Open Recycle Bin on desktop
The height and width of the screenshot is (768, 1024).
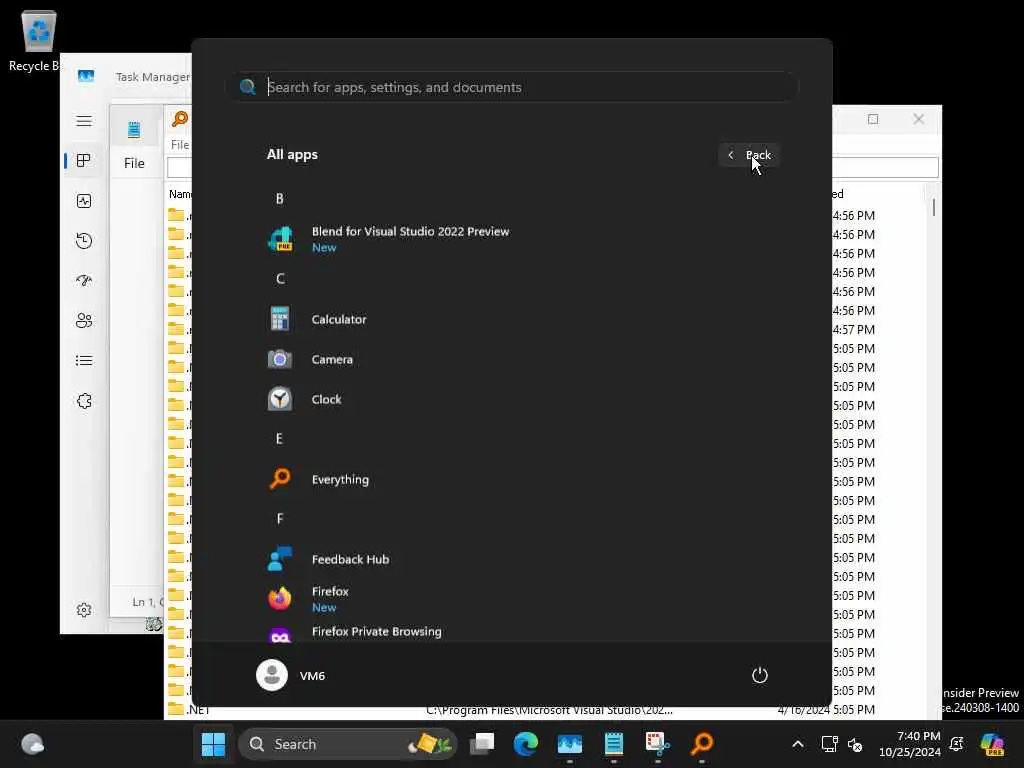[38, 40]
